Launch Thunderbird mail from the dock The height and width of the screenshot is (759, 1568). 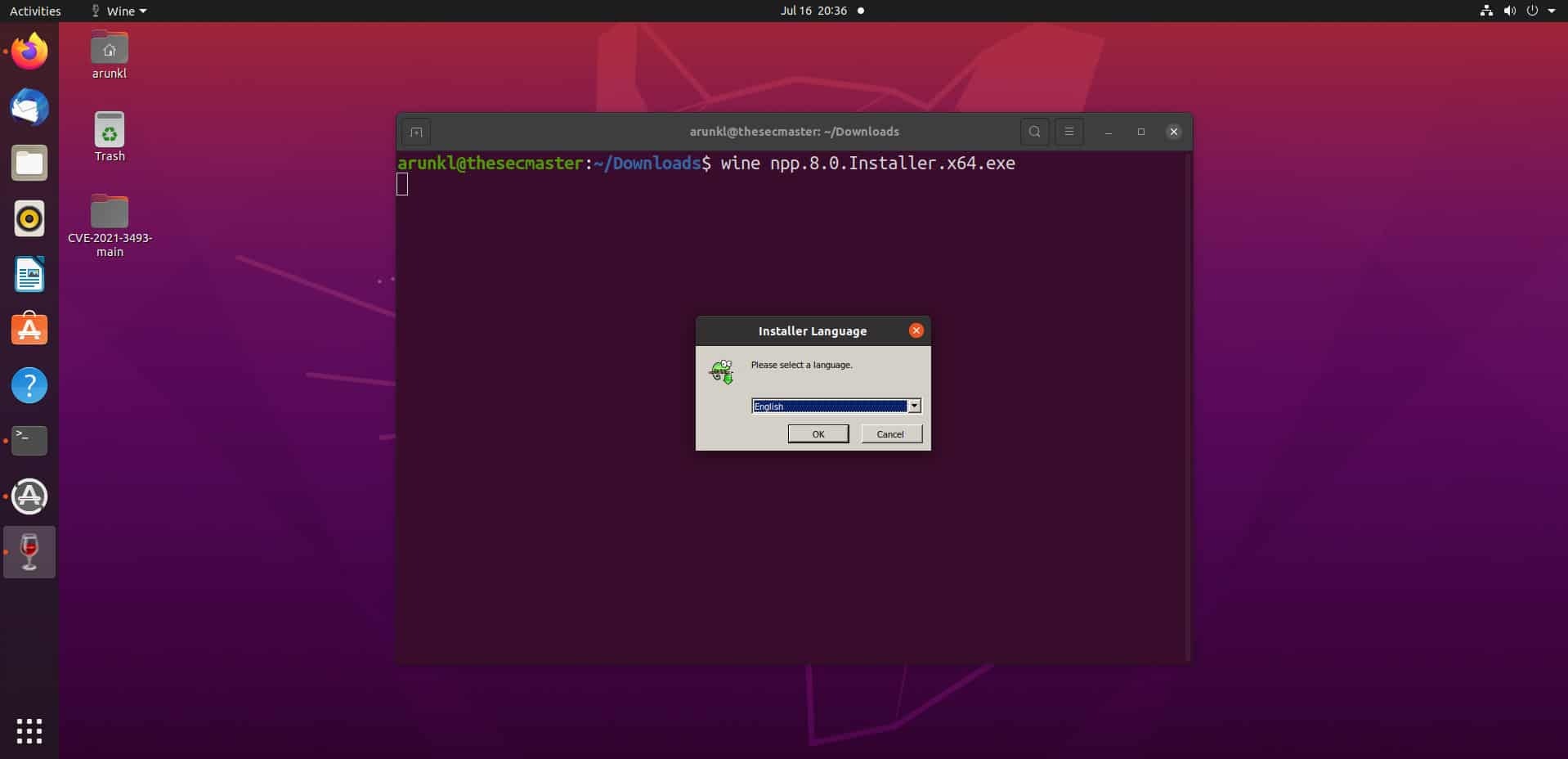click(29, 107)
